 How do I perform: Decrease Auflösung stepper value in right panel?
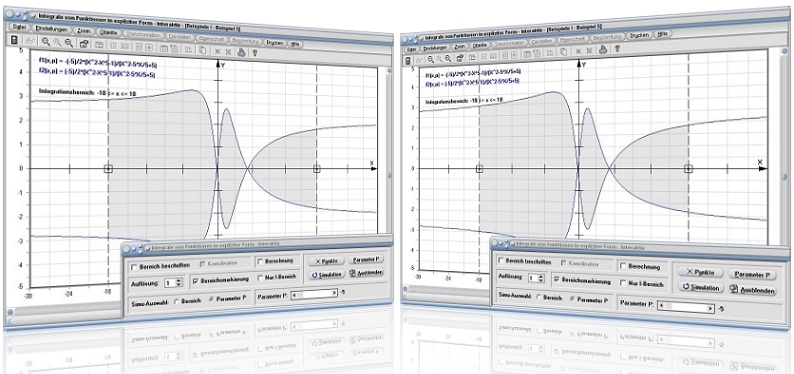coord(541,280)
